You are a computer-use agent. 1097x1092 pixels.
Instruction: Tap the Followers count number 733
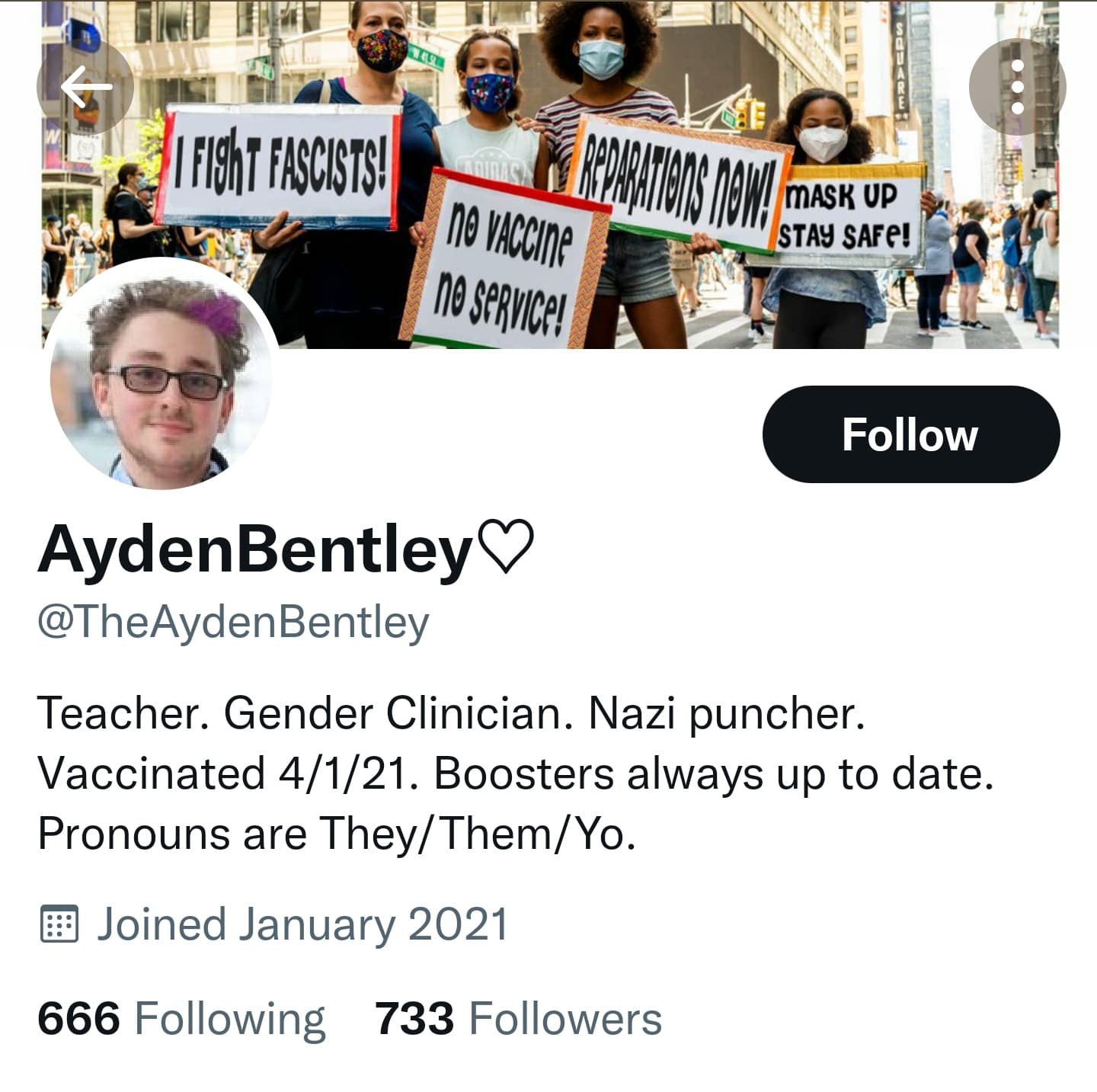414,1019
